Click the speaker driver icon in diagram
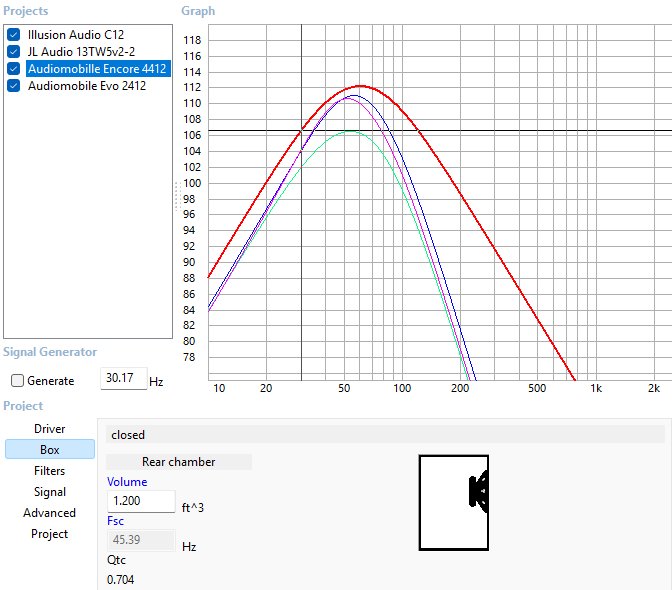 pyautogui.click(x=479, y=491)
